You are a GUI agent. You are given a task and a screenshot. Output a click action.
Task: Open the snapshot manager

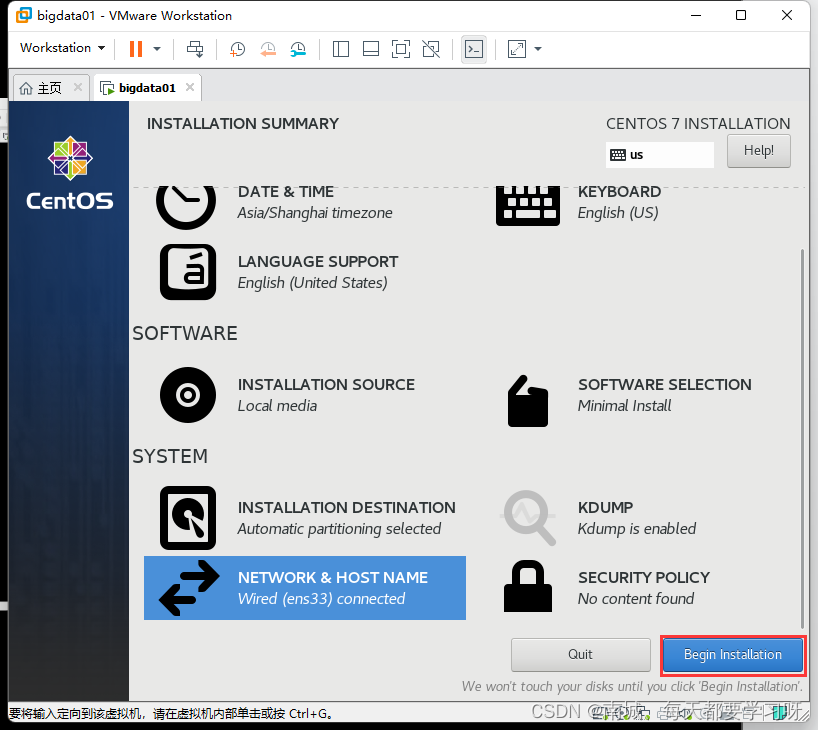tap(298, 49)
